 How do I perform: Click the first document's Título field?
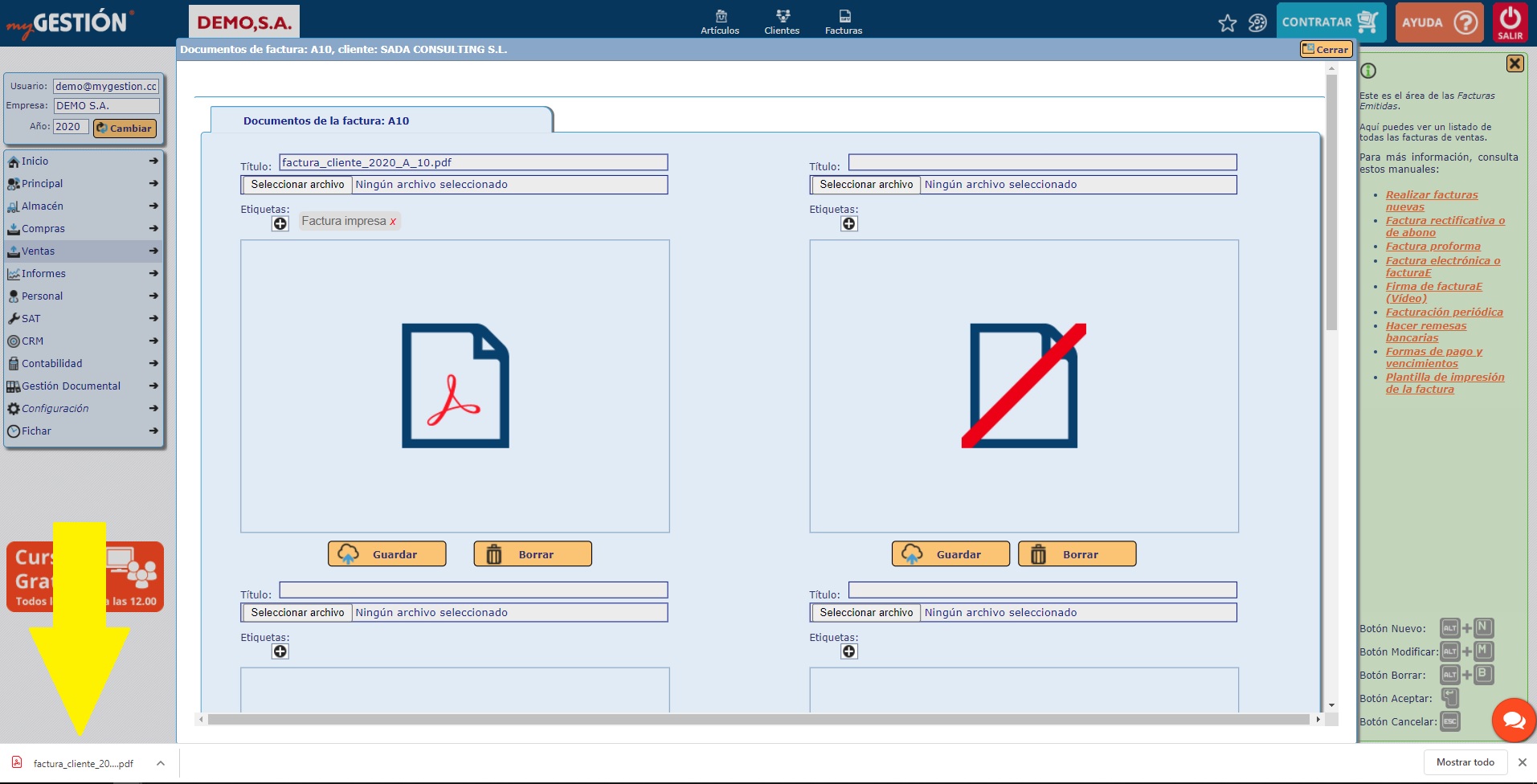473,163
